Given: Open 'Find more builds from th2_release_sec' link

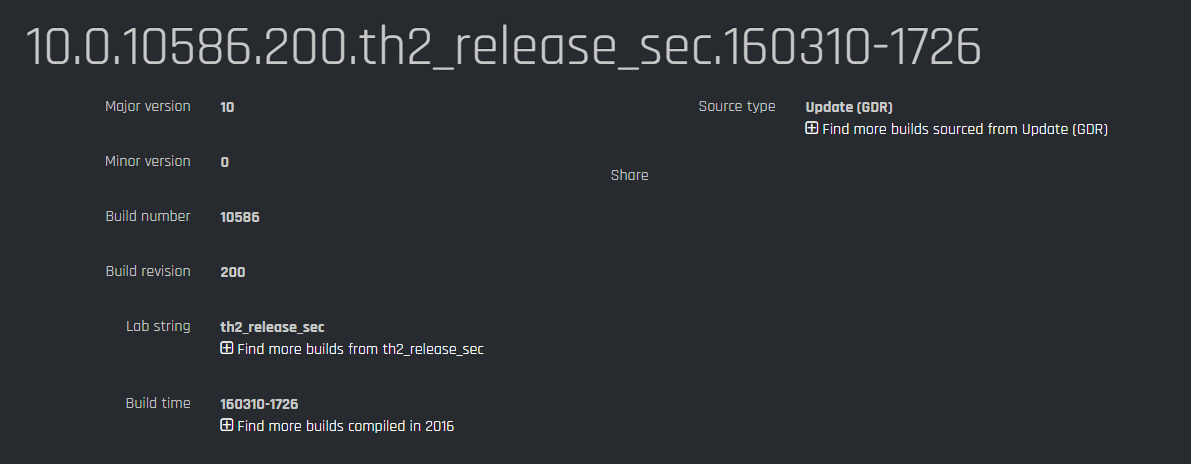Looking at the screenshot, I should (x=360, y=349).
